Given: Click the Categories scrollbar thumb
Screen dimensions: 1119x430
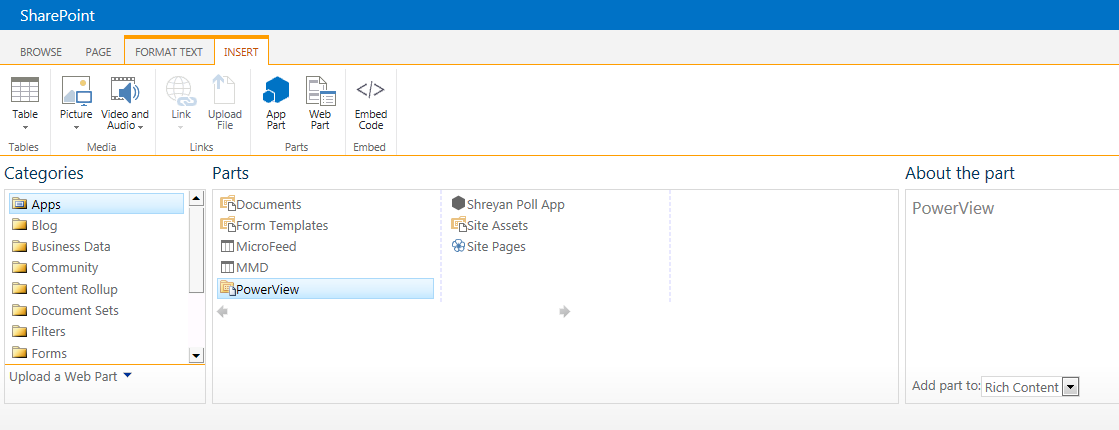Looking at the screenshot, I should point(196,250).
